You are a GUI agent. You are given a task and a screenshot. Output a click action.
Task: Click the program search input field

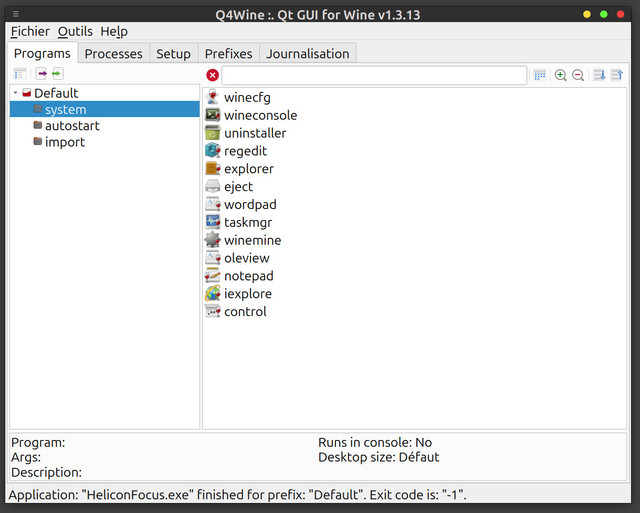374,75
